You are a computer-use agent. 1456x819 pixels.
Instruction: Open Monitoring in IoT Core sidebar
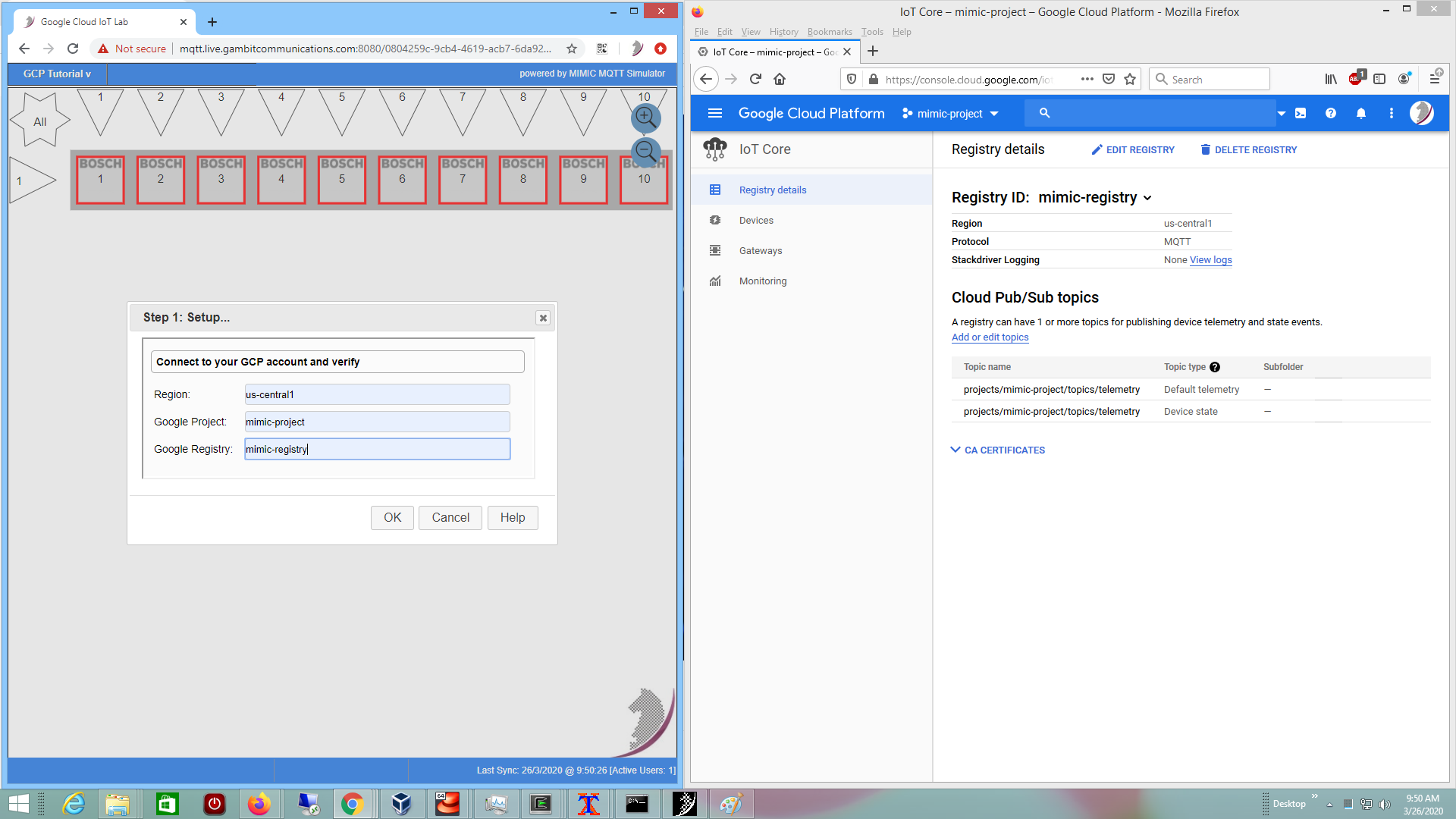click(x=811, y=281)
